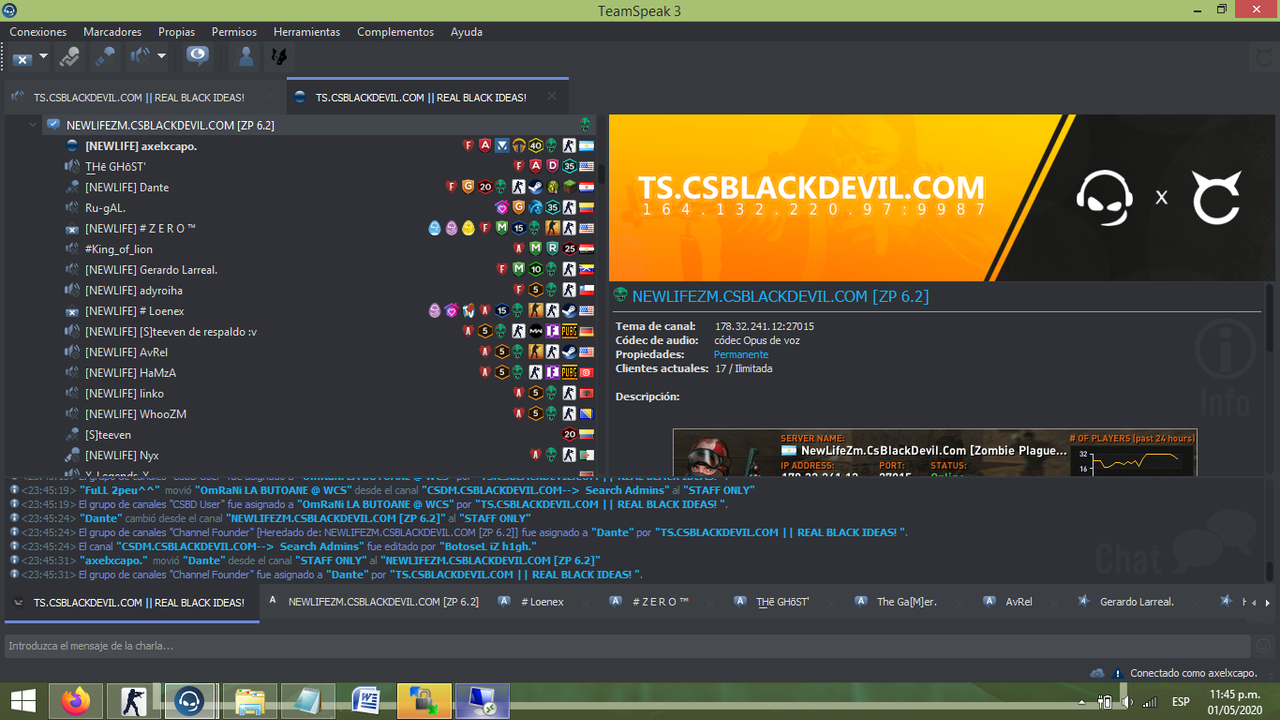
Task: Open the dropdown arrow beside the disconnect icon
Action: [x=44, y=57]
